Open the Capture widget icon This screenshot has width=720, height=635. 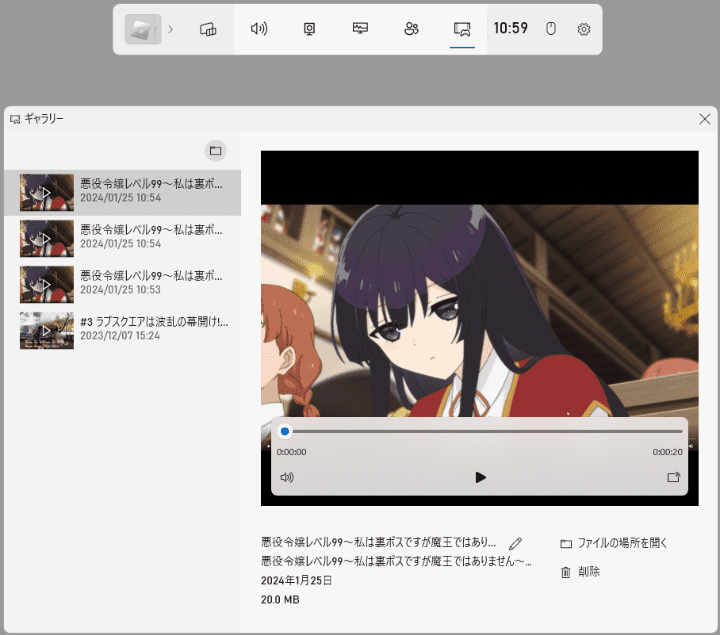coord(309,29)
